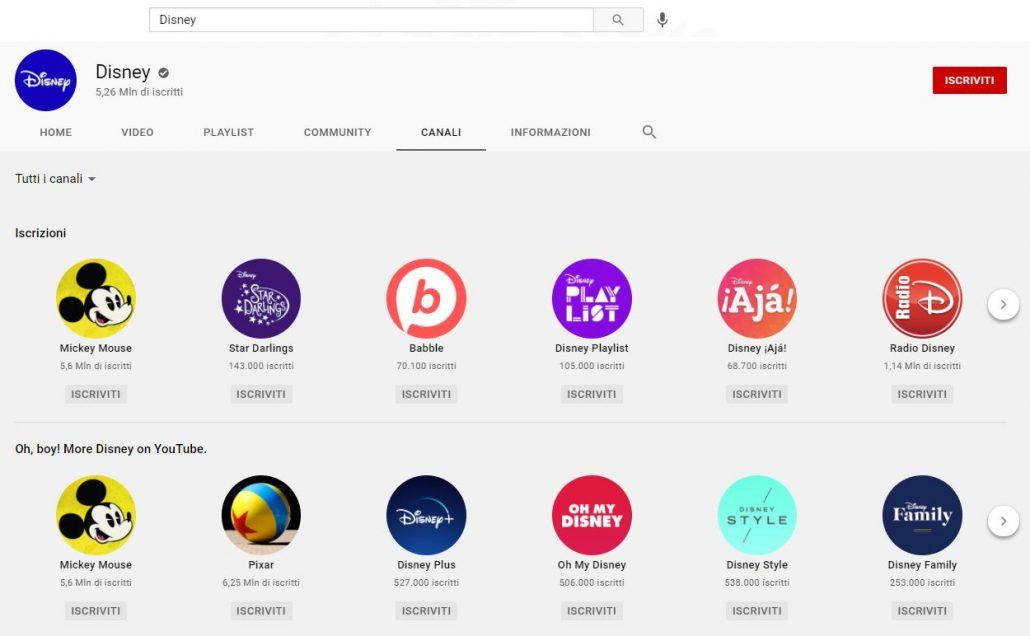
Task: Subscribe to Disney Playlist via ISCRIVITI
Action: [592, 394]
